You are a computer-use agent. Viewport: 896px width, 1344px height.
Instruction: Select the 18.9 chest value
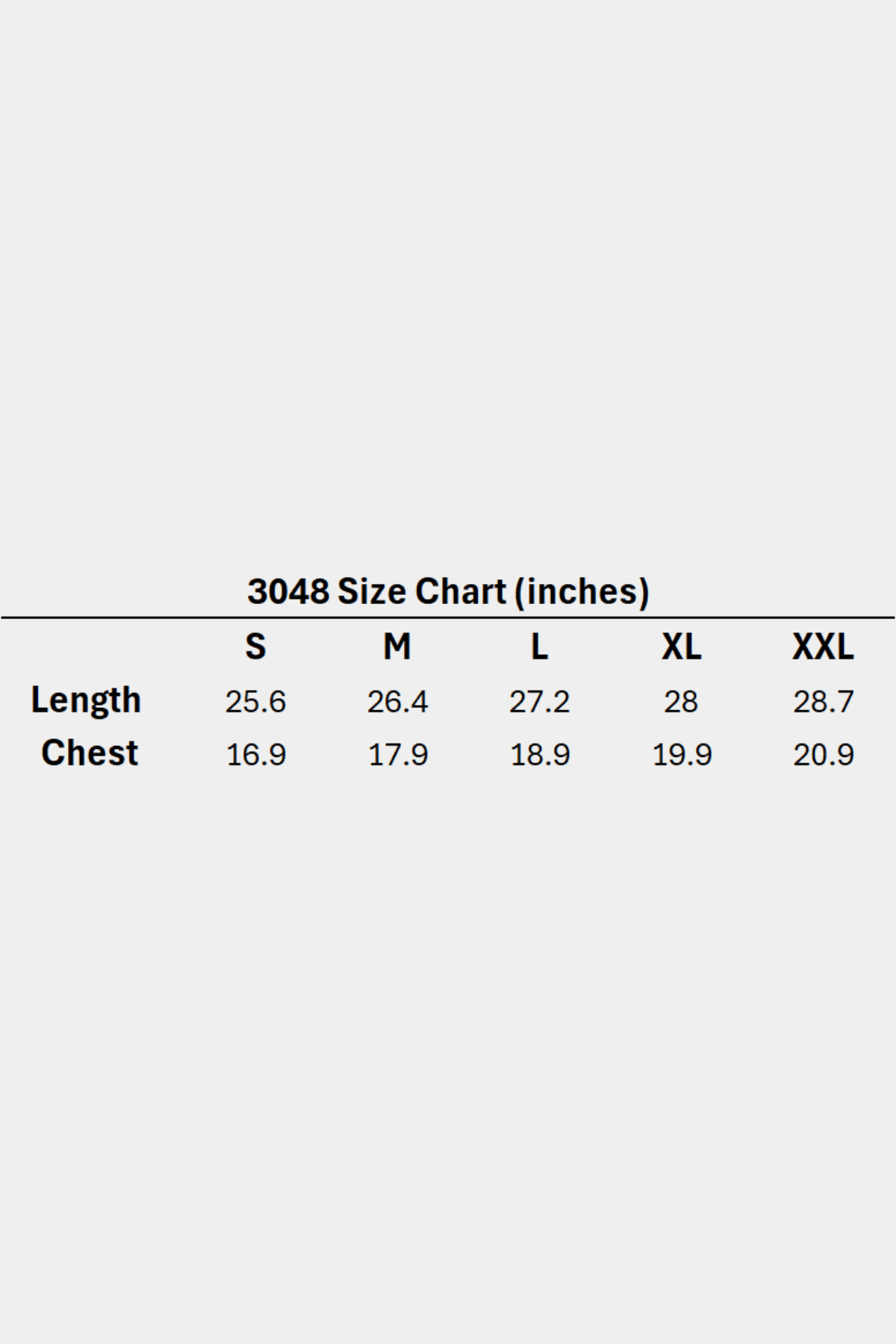click(539, 755)
